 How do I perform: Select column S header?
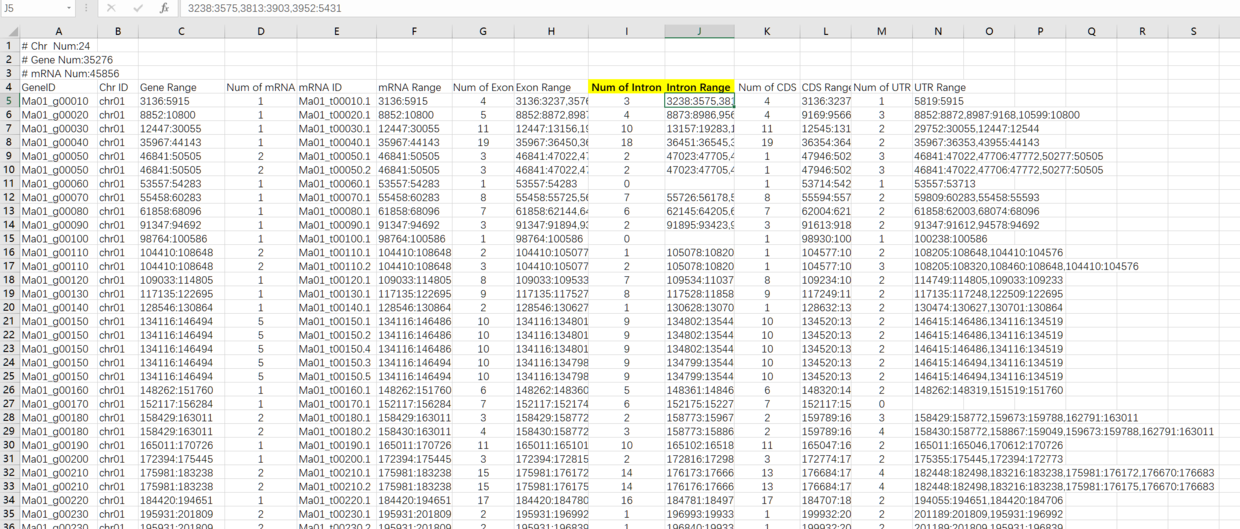(1193, 31)
